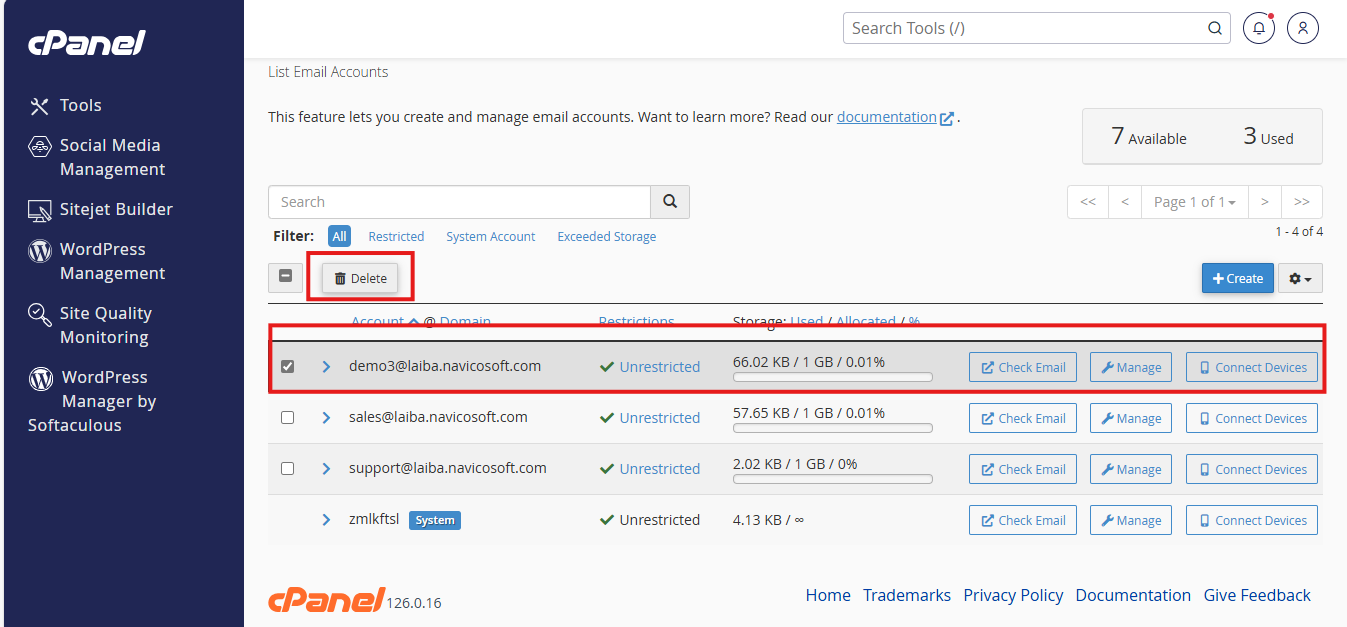Open the user account icon menu
Image resolution: width=1347 pixels, height=627 pixels.
tap(1302, 28)
